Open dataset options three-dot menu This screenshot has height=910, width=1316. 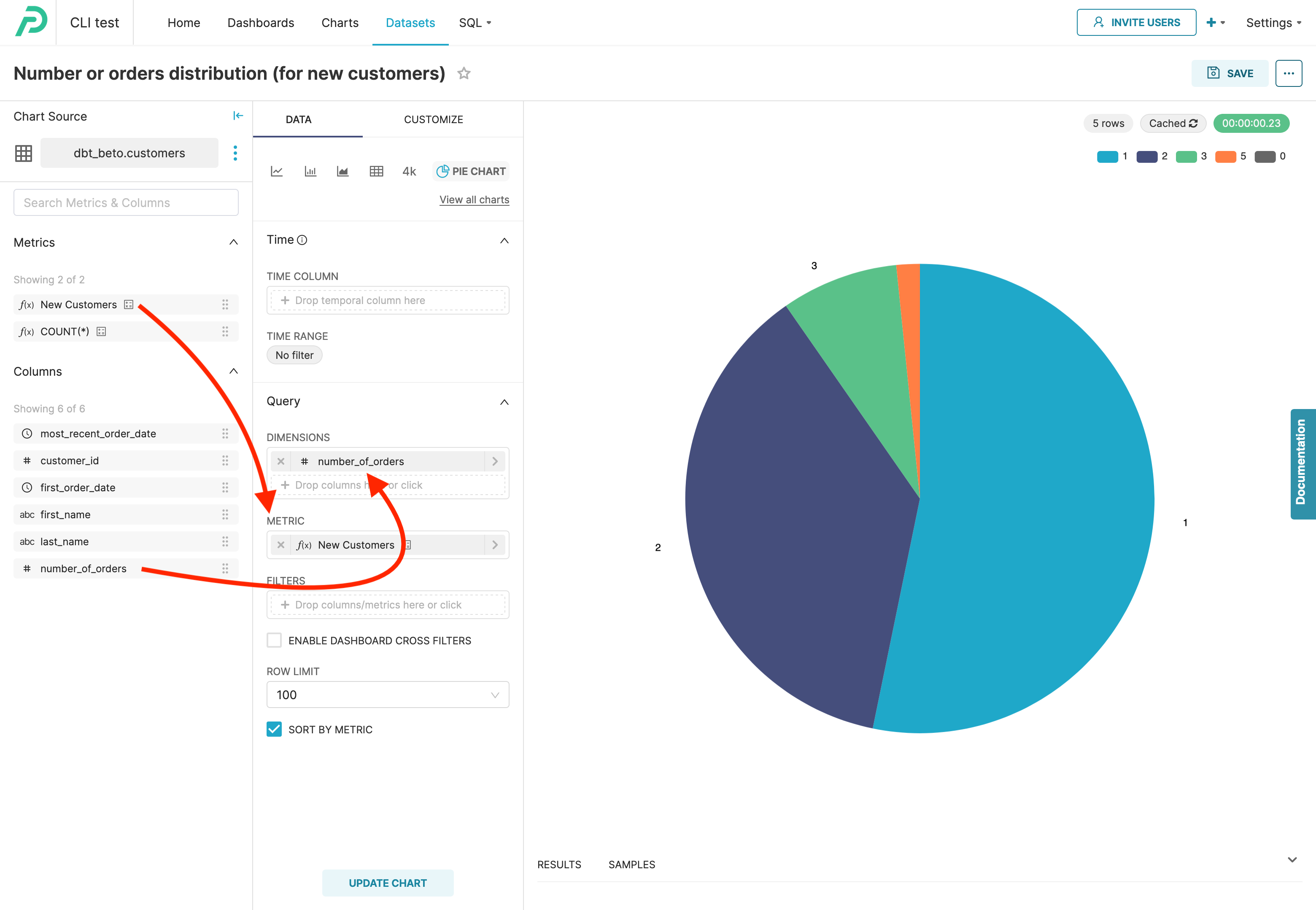(x=235, y=153)
